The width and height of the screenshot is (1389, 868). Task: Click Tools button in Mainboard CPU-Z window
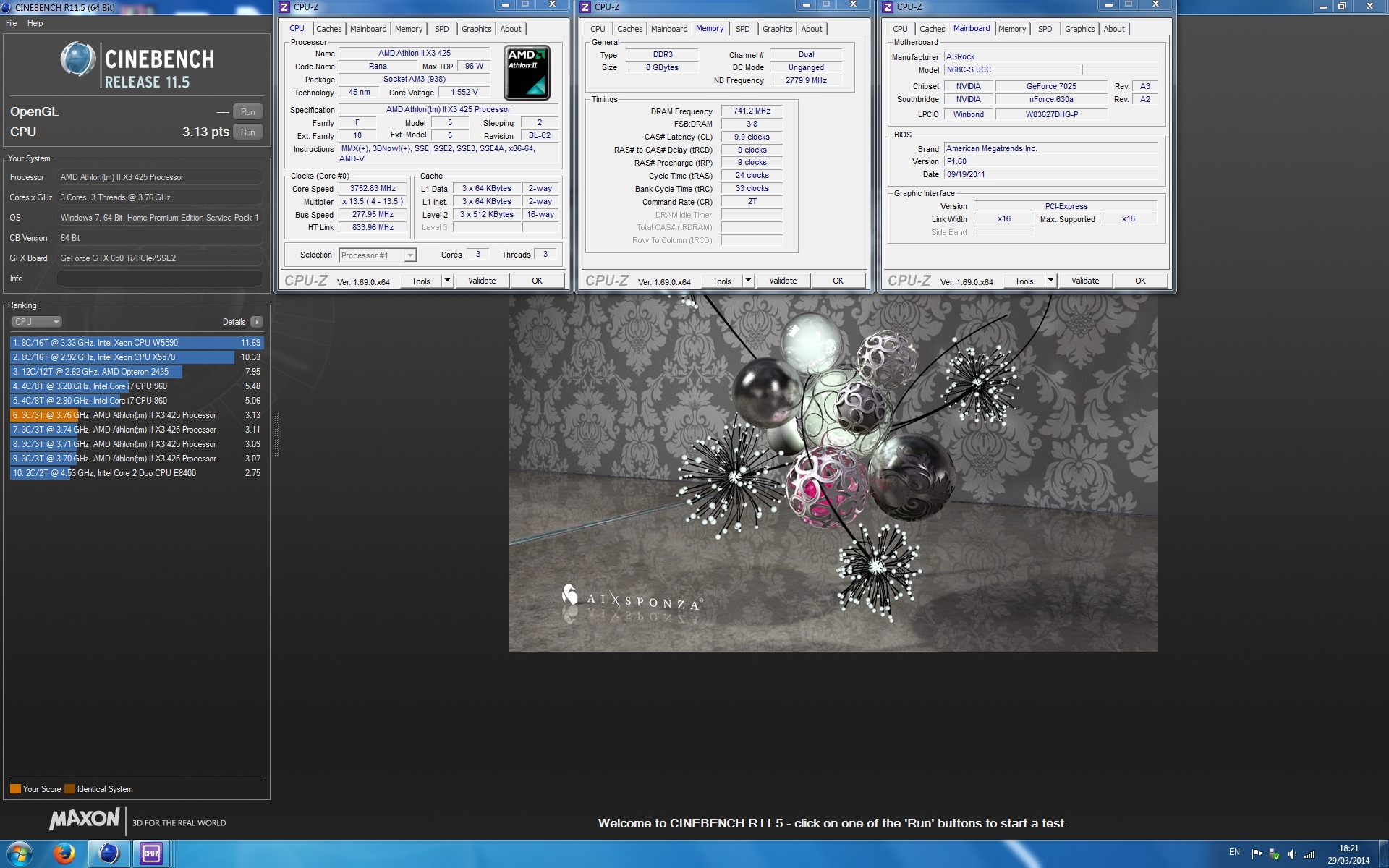click(x=1024, y=281)
